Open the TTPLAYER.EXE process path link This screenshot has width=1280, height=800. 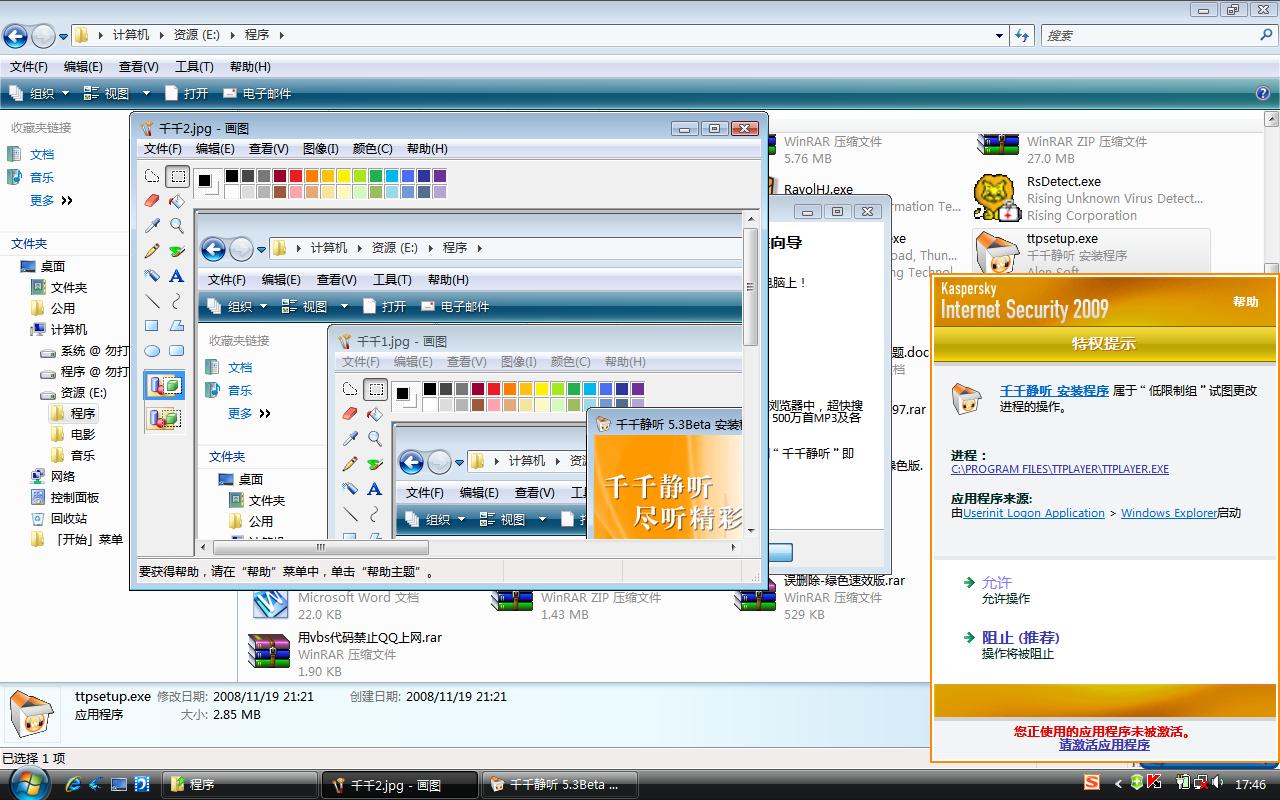(x=1059, y=469)
